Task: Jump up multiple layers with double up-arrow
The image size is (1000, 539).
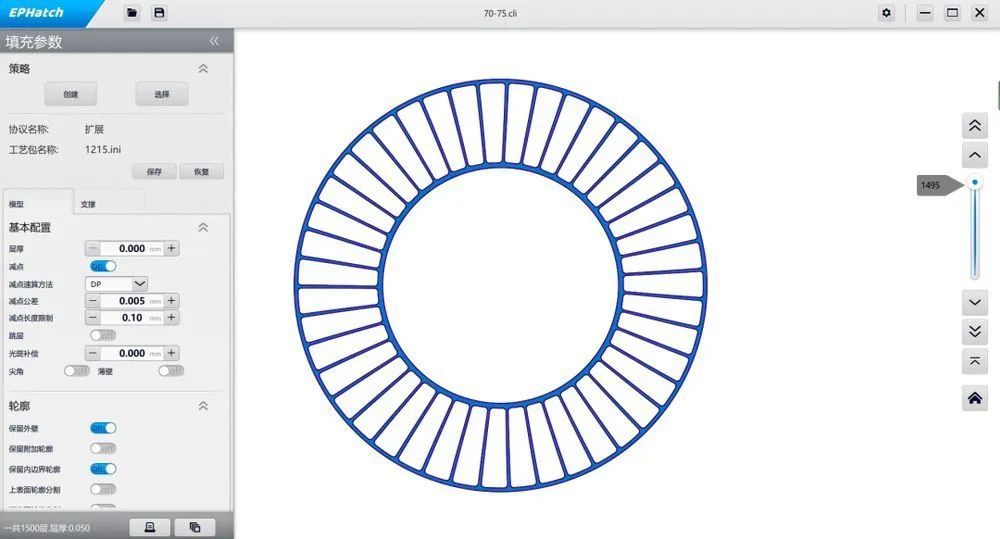Action: pos(974,126)
